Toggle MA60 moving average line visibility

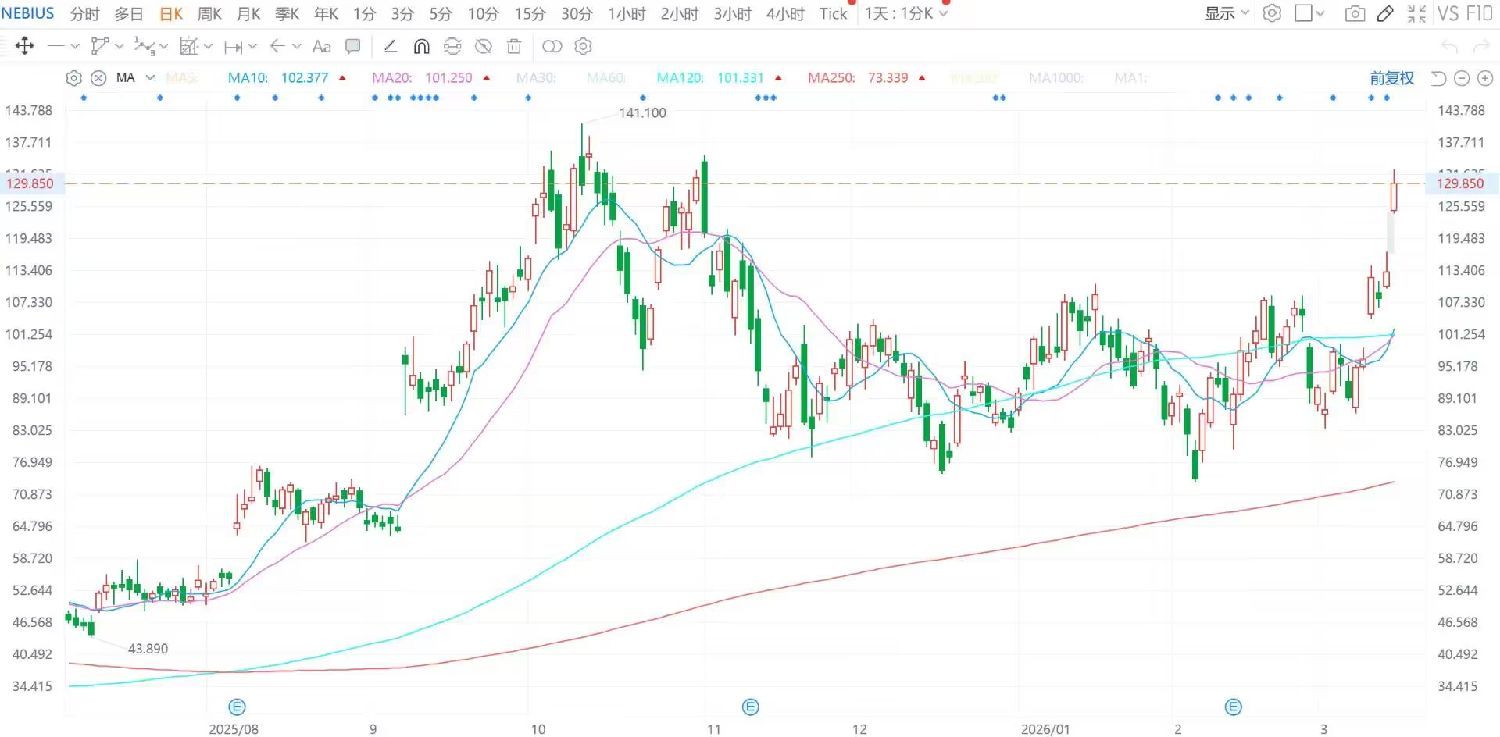click(x=600, y=78)
